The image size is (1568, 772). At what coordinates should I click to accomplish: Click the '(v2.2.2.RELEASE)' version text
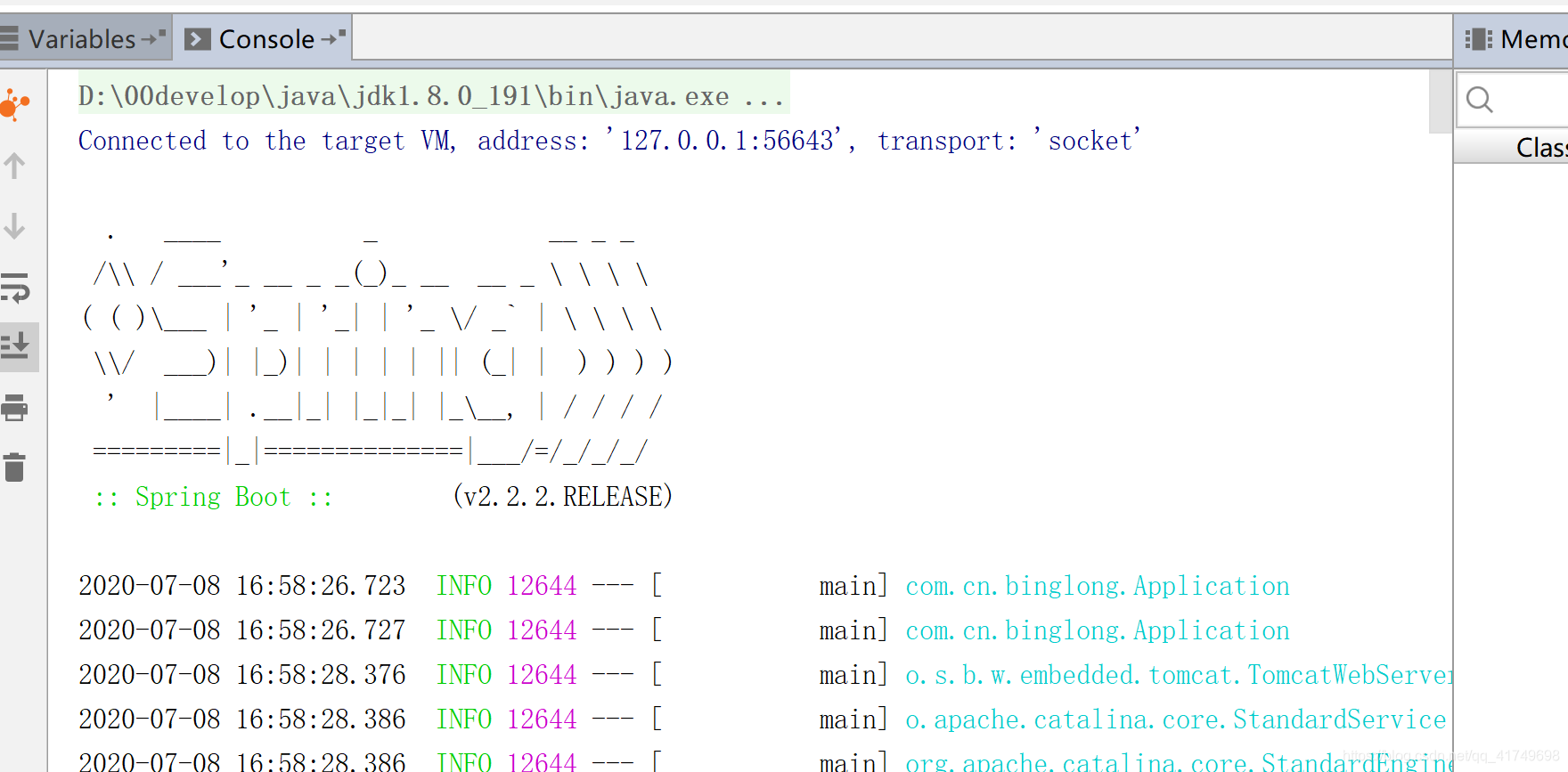(x=563, y=496)
